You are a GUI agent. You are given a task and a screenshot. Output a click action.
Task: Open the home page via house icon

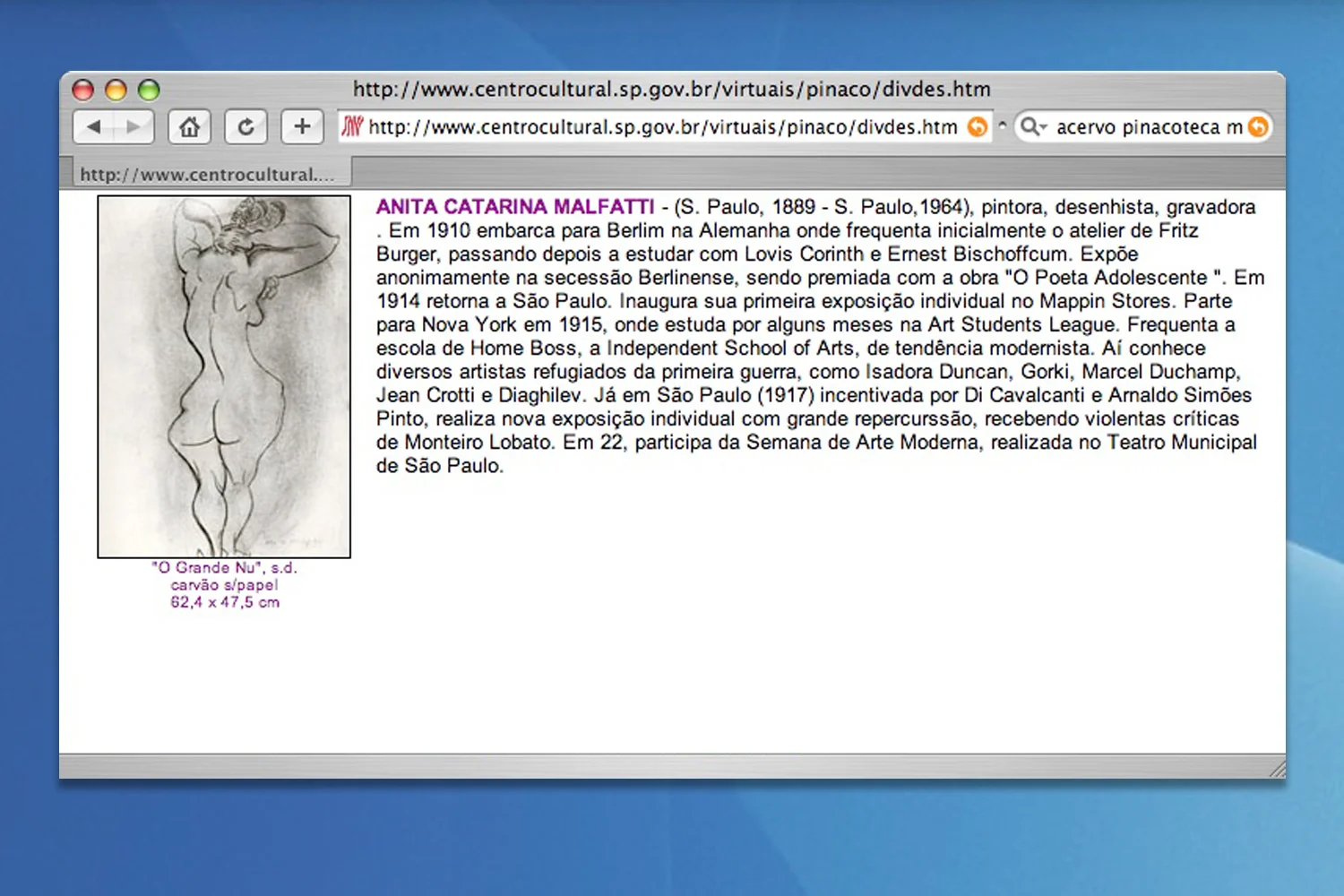pos(189,126)
